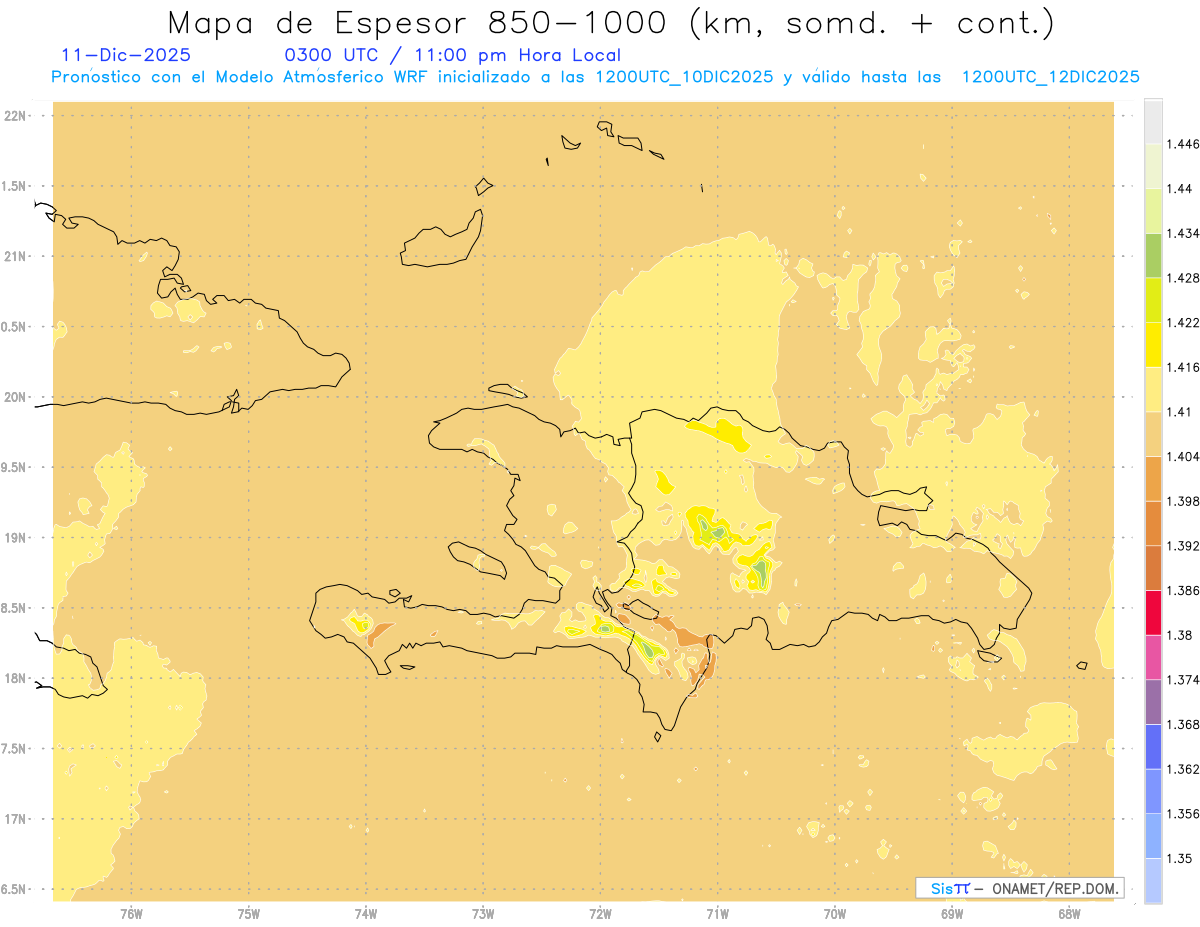Click the longitude label "75W"
This screenshot has height=927, width=1200.
pyautogui.click(x=249, y=913)
